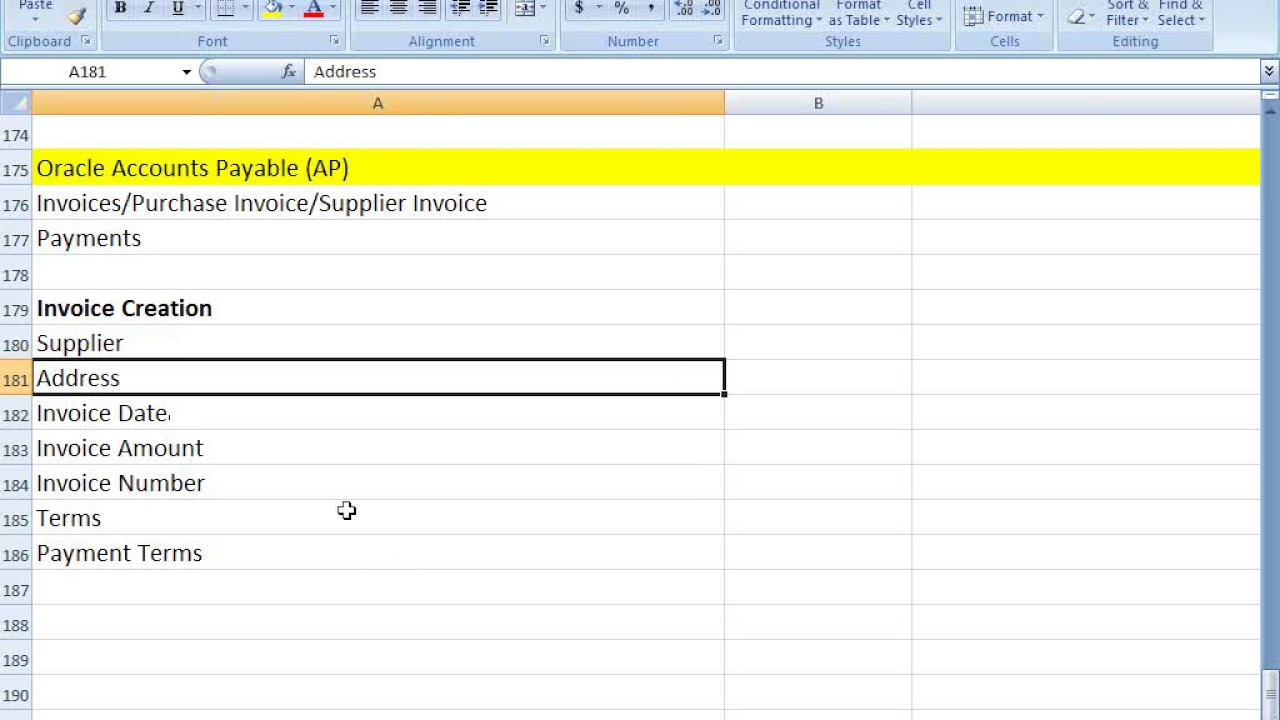
Task: Click Merge and Center icon
Action: pyautogui.click(x=524, y=9)
